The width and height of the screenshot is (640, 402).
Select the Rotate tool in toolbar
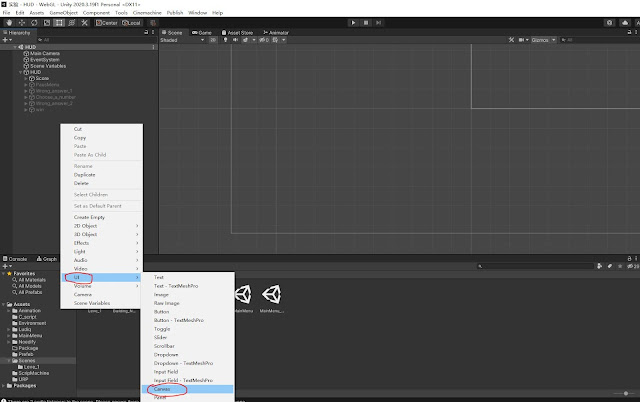coord(34,23)
